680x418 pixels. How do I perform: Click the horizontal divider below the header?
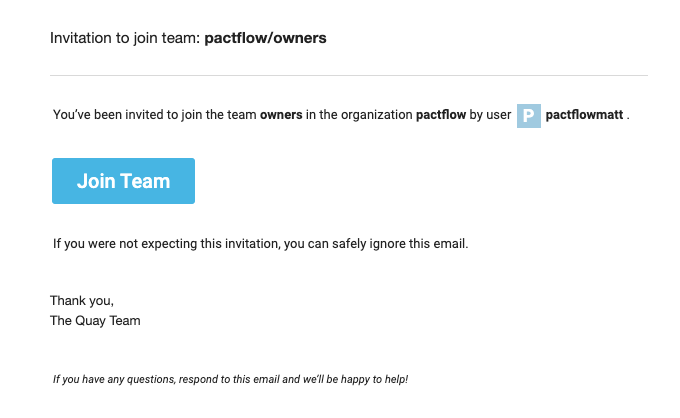click(x=348, y=75)
